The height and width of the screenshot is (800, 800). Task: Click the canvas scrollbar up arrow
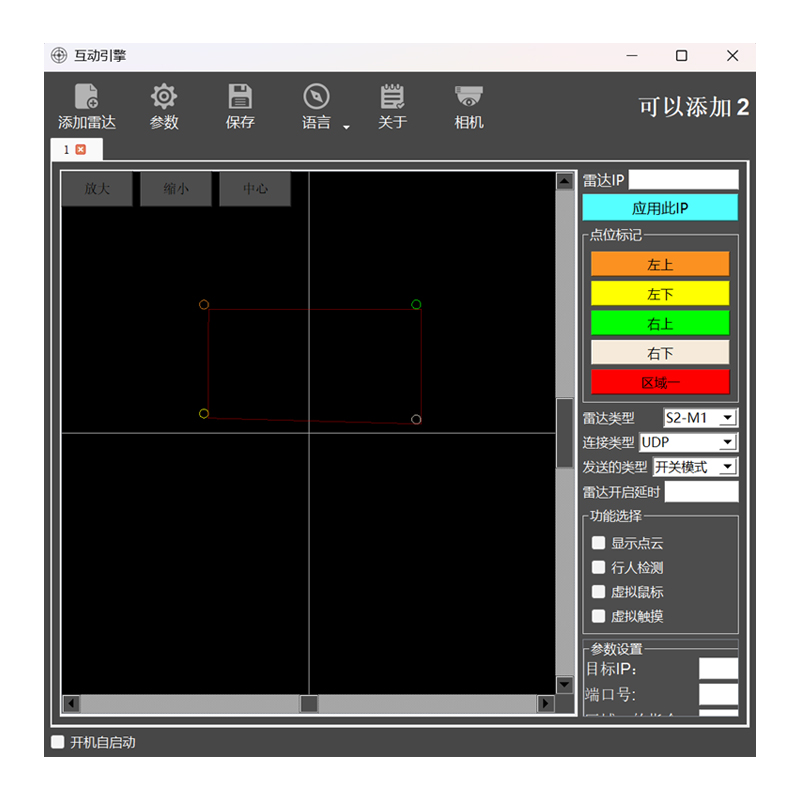point(565,182)
